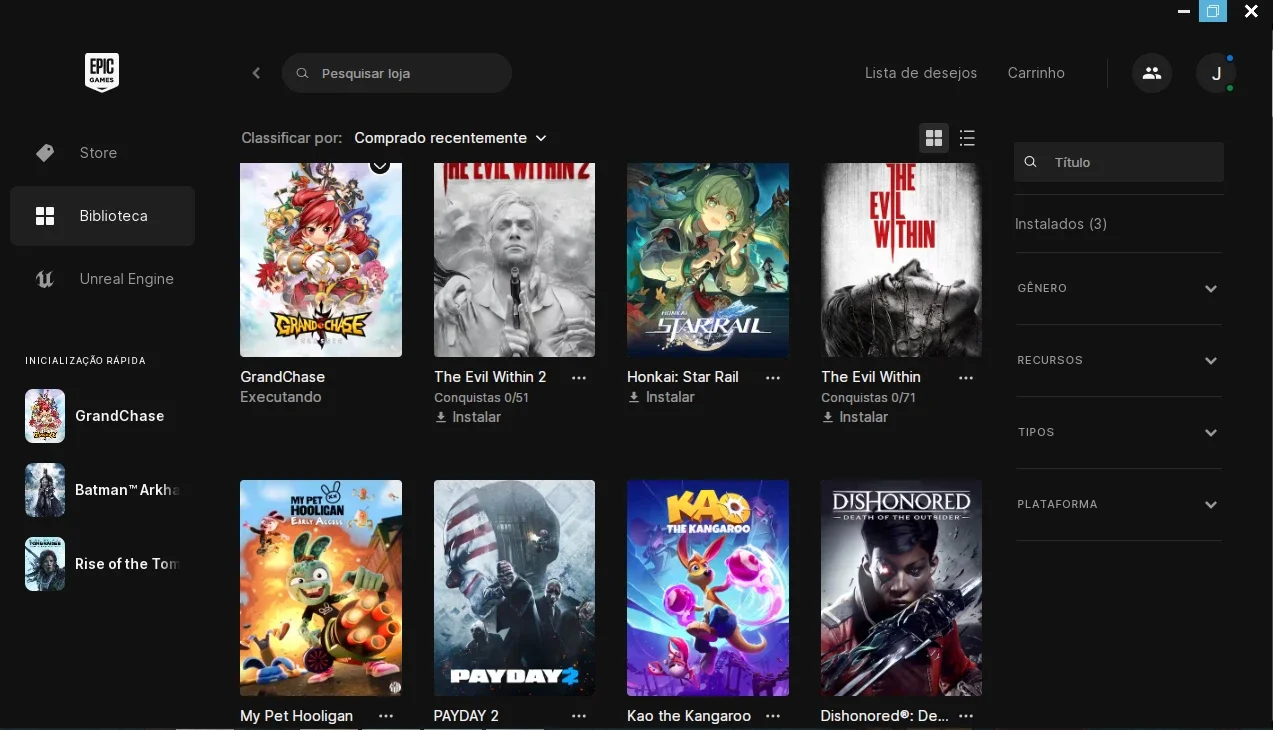The height and width of the screenshot is (730, 1273).
Task: Click the PAYDAY 2 title text
Action: coord(466,716)
